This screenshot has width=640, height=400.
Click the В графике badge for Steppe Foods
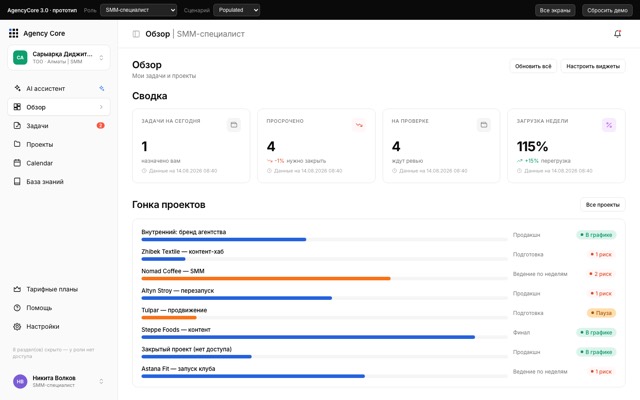pyautogui.click(x=596, y=333)
